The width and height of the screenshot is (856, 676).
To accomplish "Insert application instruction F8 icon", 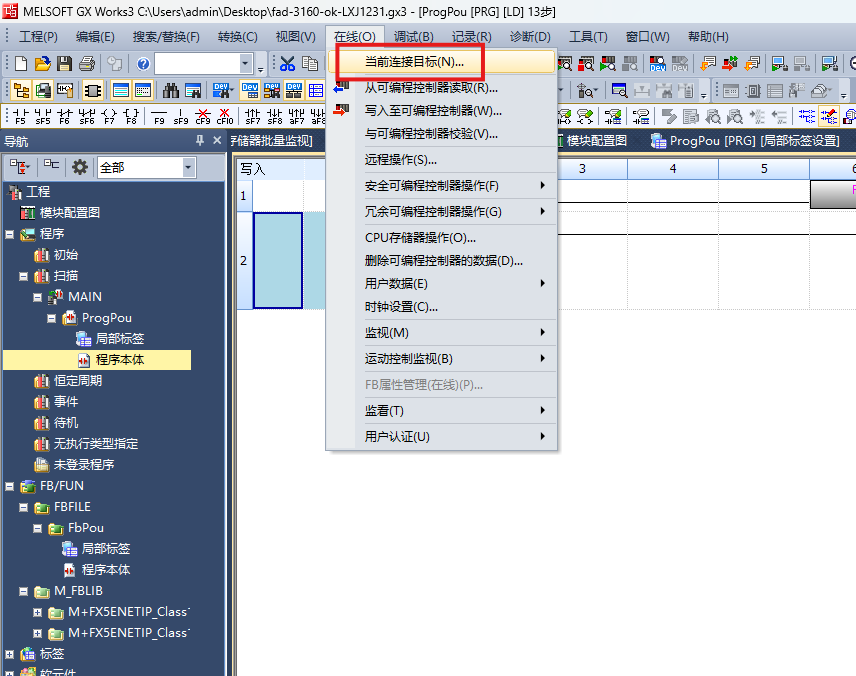I will (x=131, y=116).
